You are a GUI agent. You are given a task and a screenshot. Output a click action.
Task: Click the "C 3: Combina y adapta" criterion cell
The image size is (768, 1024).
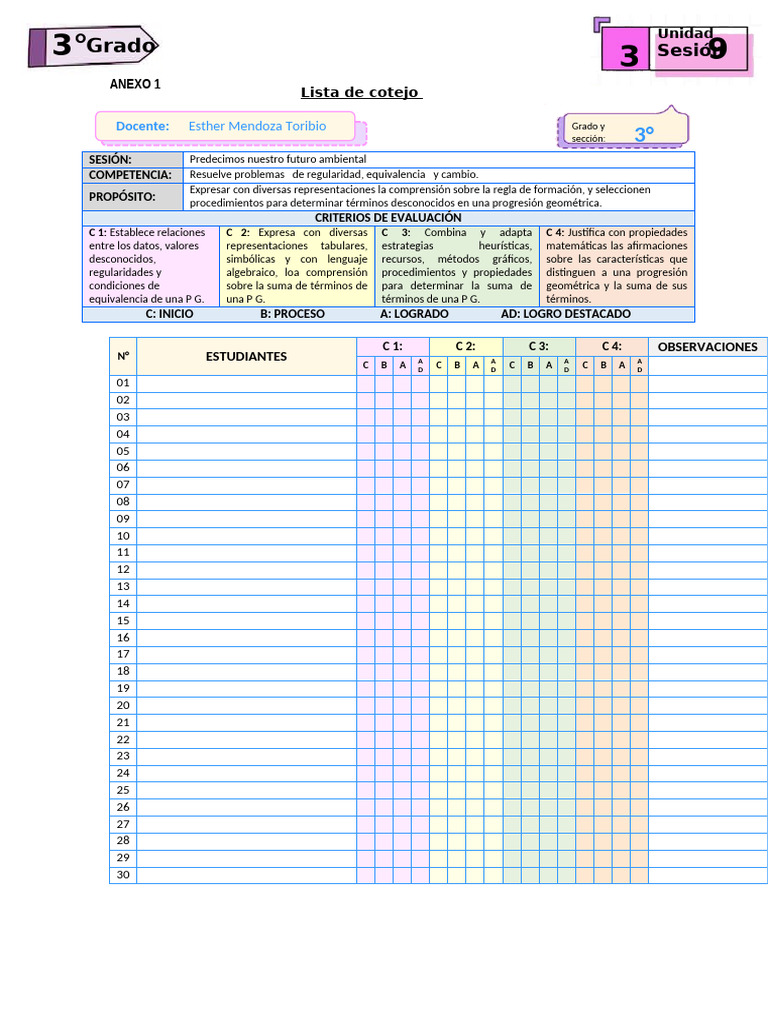click(x=456, y=266)
